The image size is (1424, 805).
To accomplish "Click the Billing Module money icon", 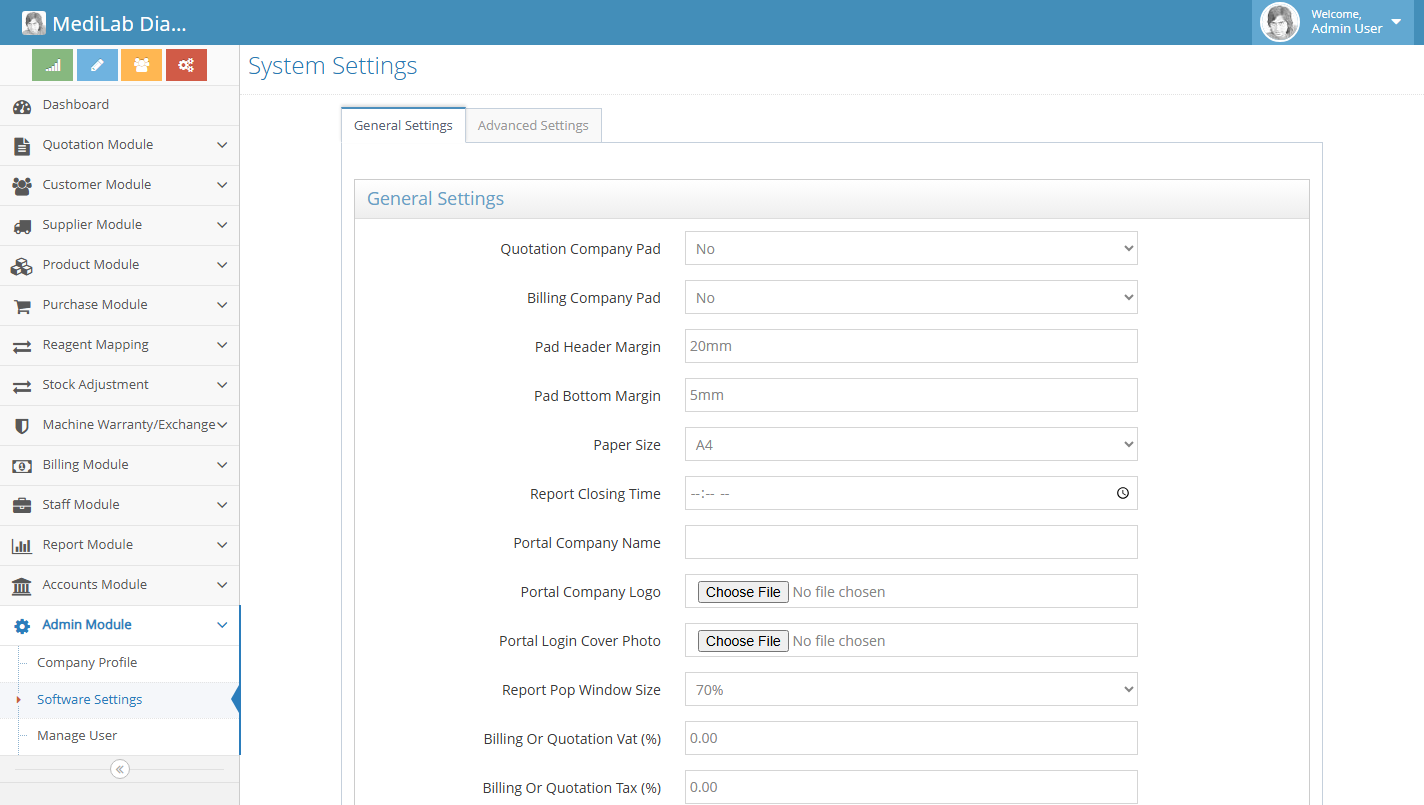I will tap(22, 466).
